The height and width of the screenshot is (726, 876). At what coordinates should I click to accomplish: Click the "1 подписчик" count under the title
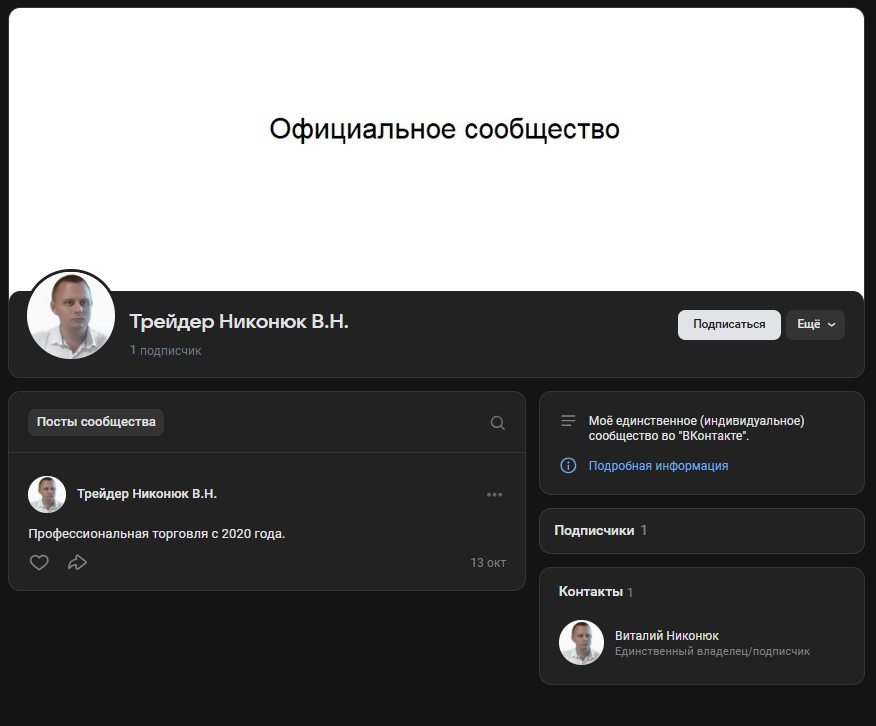click(x=165, y=351)
